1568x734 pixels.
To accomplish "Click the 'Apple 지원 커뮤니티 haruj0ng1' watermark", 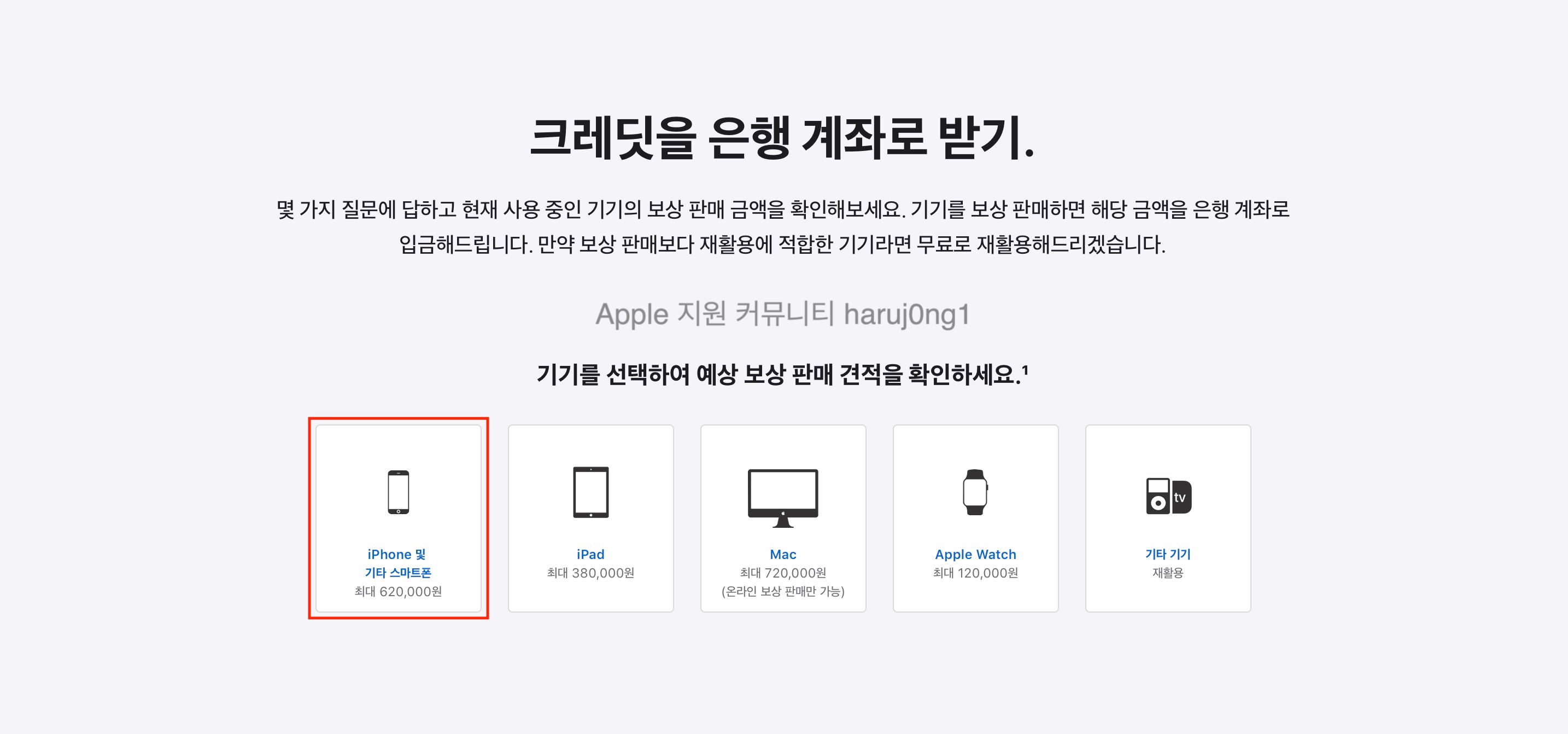I will (782, 314).
